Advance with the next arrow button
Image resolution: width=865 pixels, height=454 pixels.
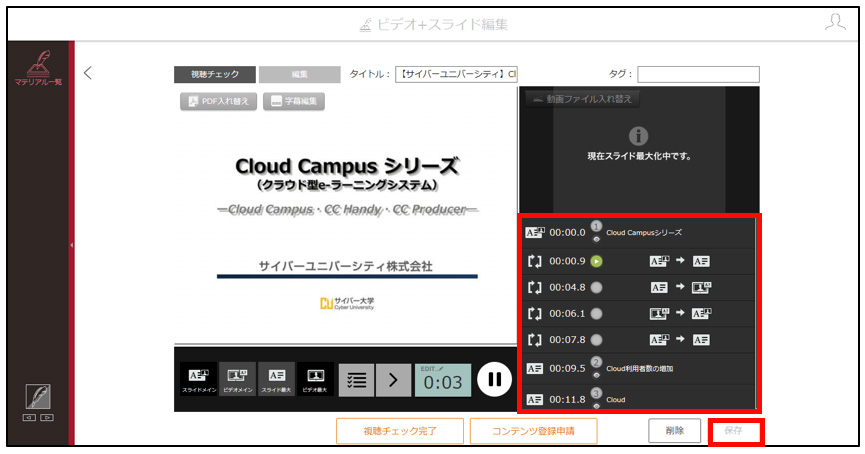pyautogui.click(x=393, y=380)
